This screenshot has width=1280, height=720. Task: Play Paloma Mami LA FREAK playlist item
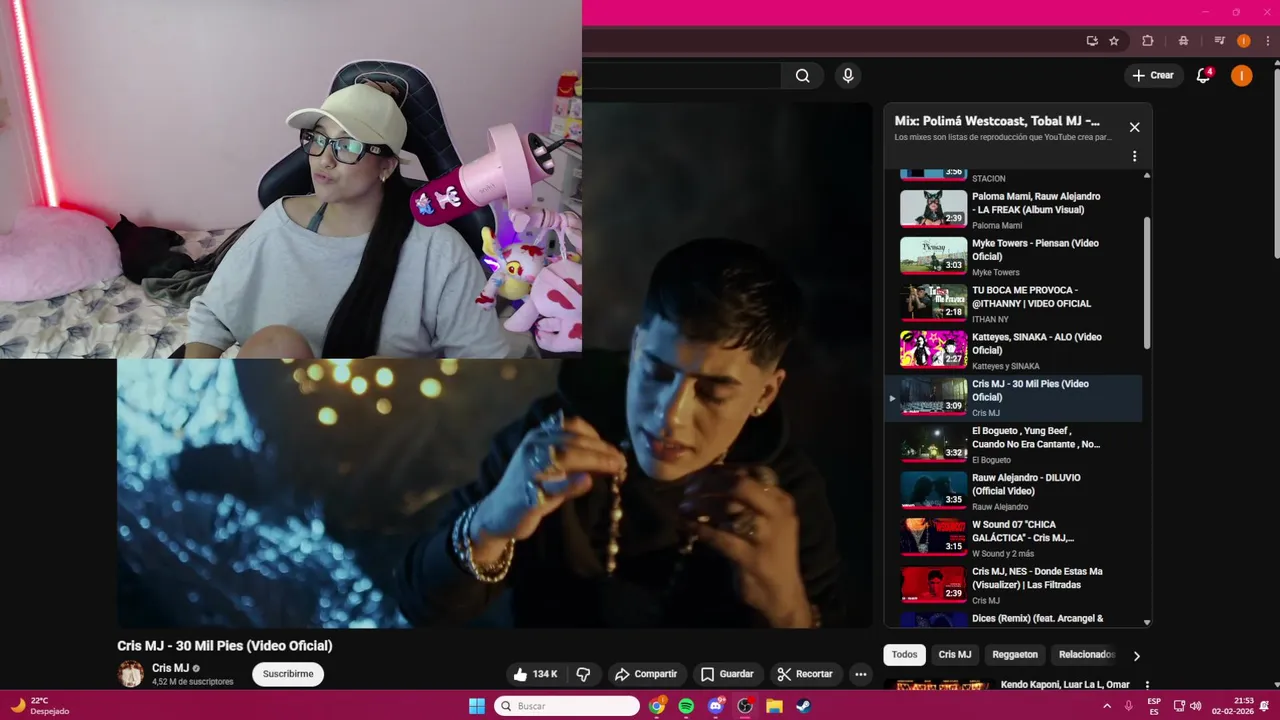[1014, 209]
